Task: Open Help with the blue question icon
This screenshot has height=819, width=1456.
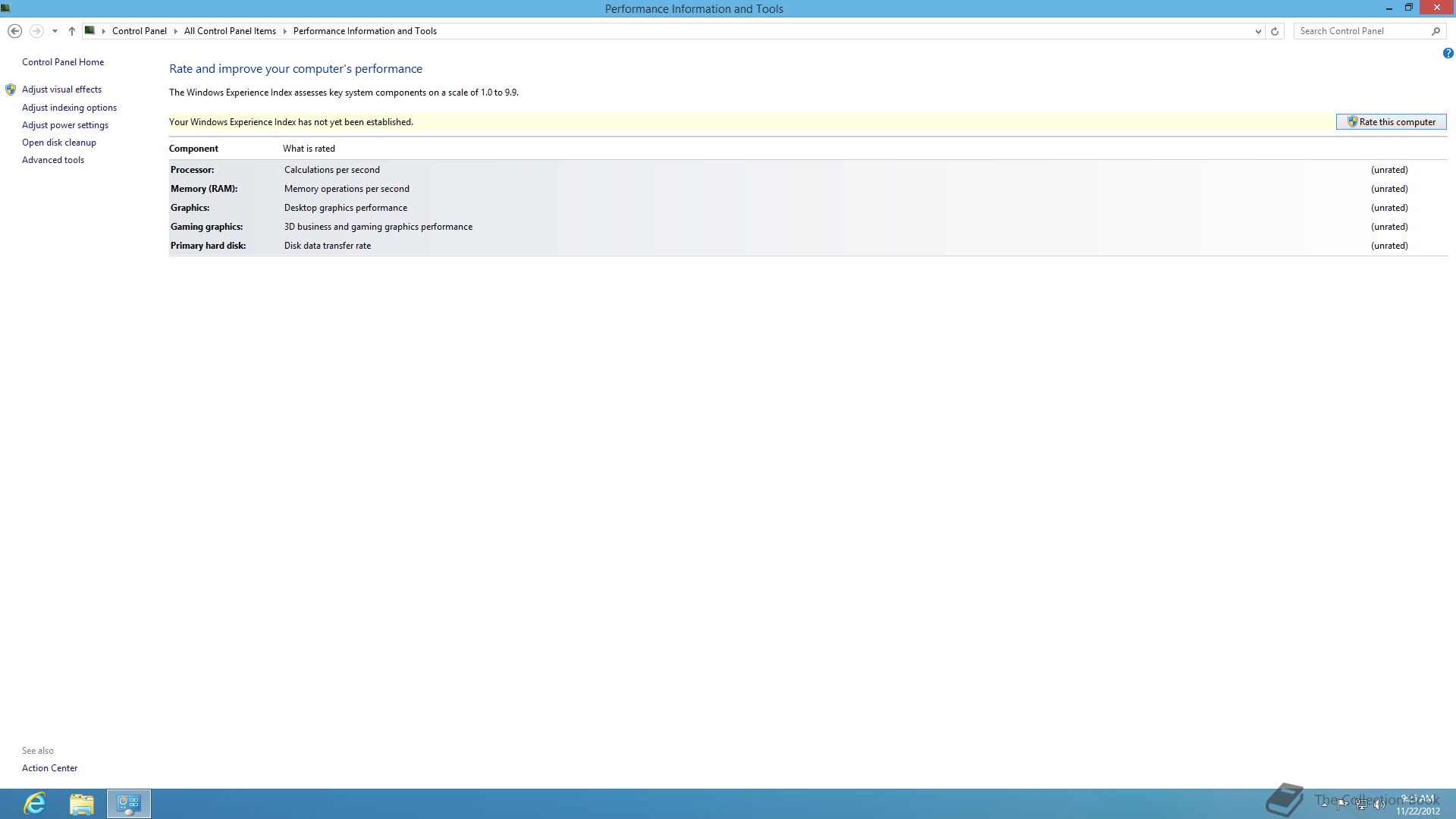Action: pyautogui.click(x=1448, y=53)
